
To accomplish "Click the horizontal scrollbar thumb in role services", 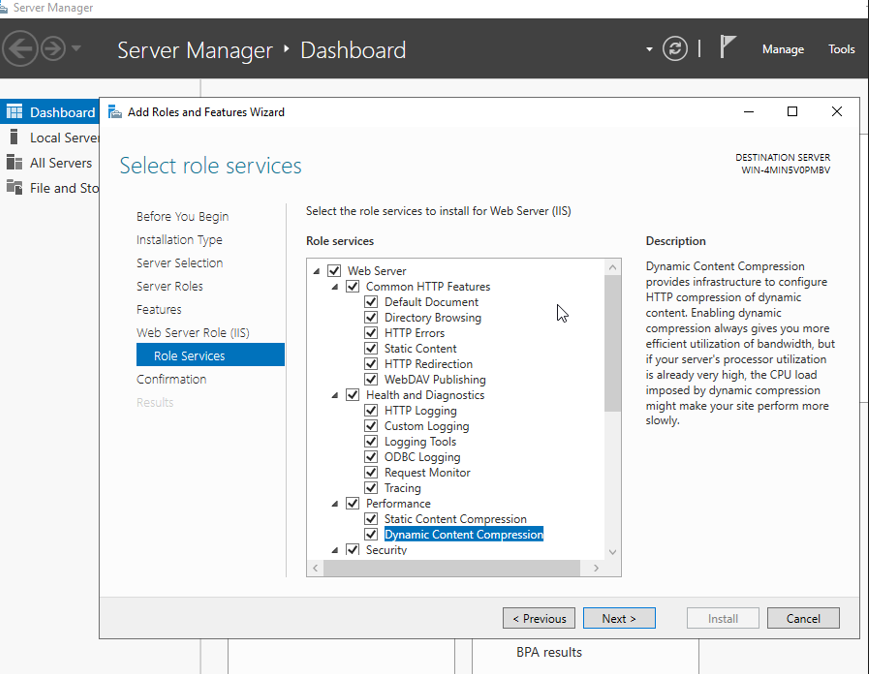I will click(452, 568).
